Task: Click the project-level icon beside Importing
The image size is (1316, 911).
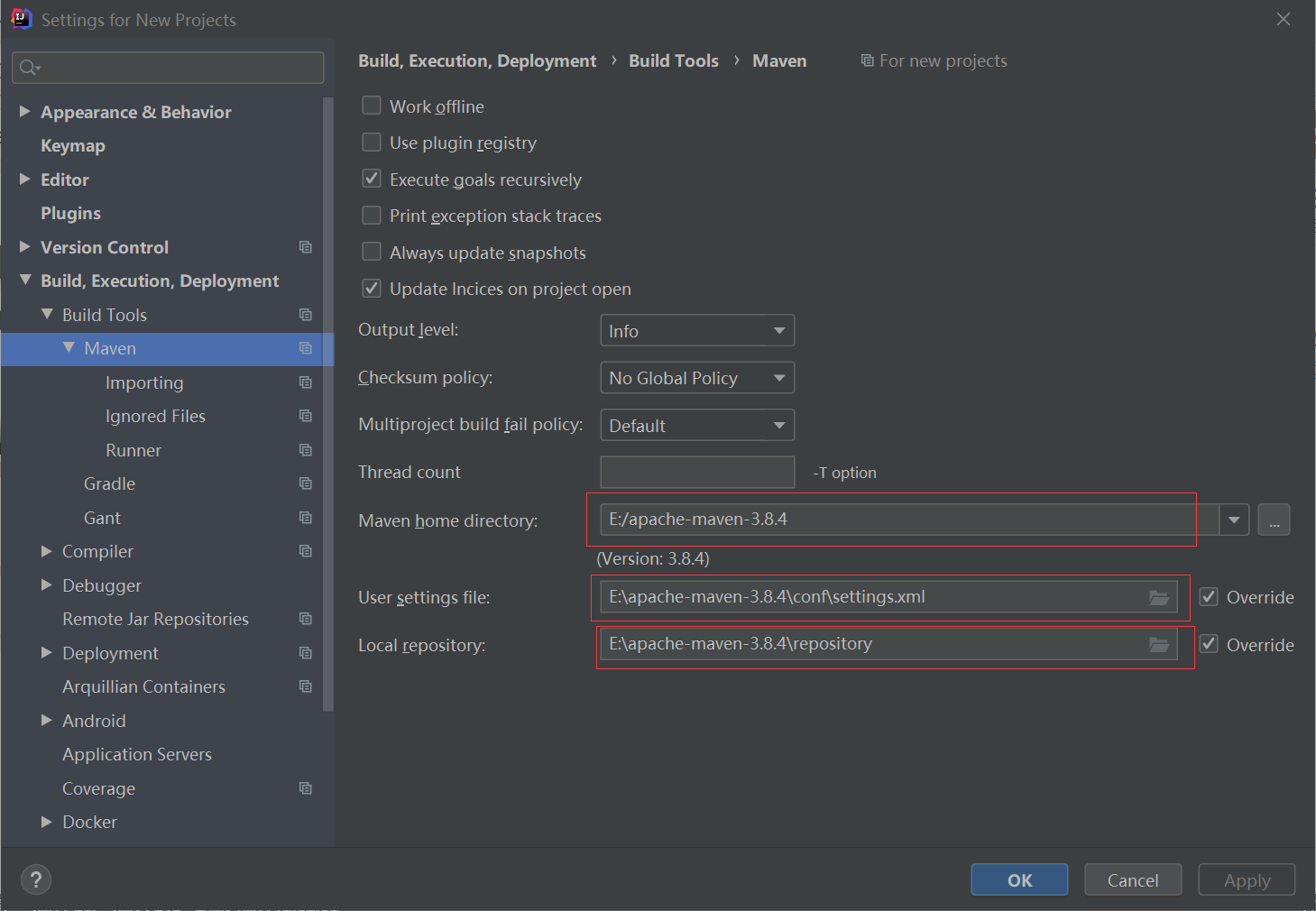Action: point(306,382)
